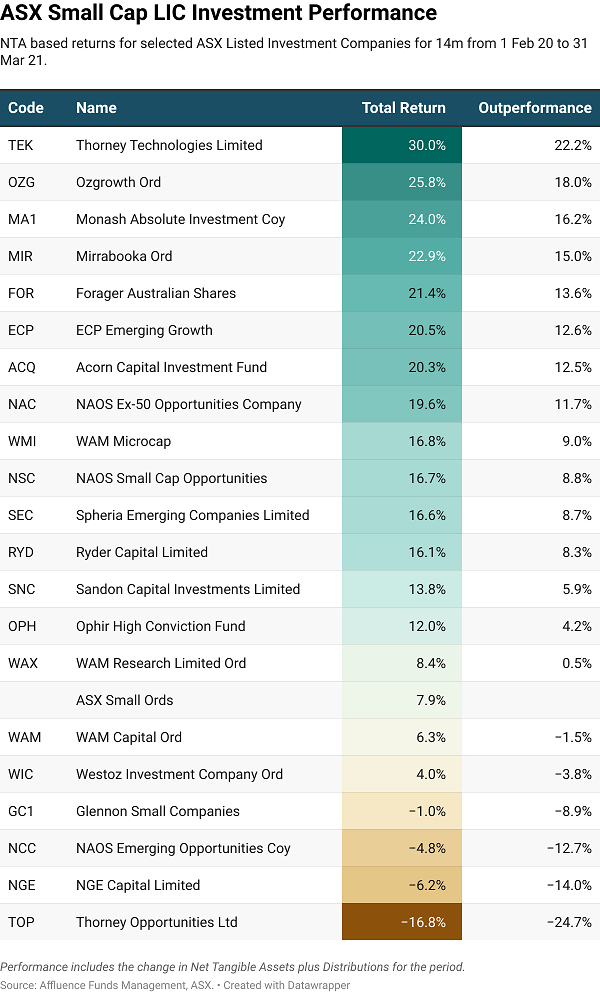
Task: Click the −24.7% outperformance value
Action: pos(568,922)
